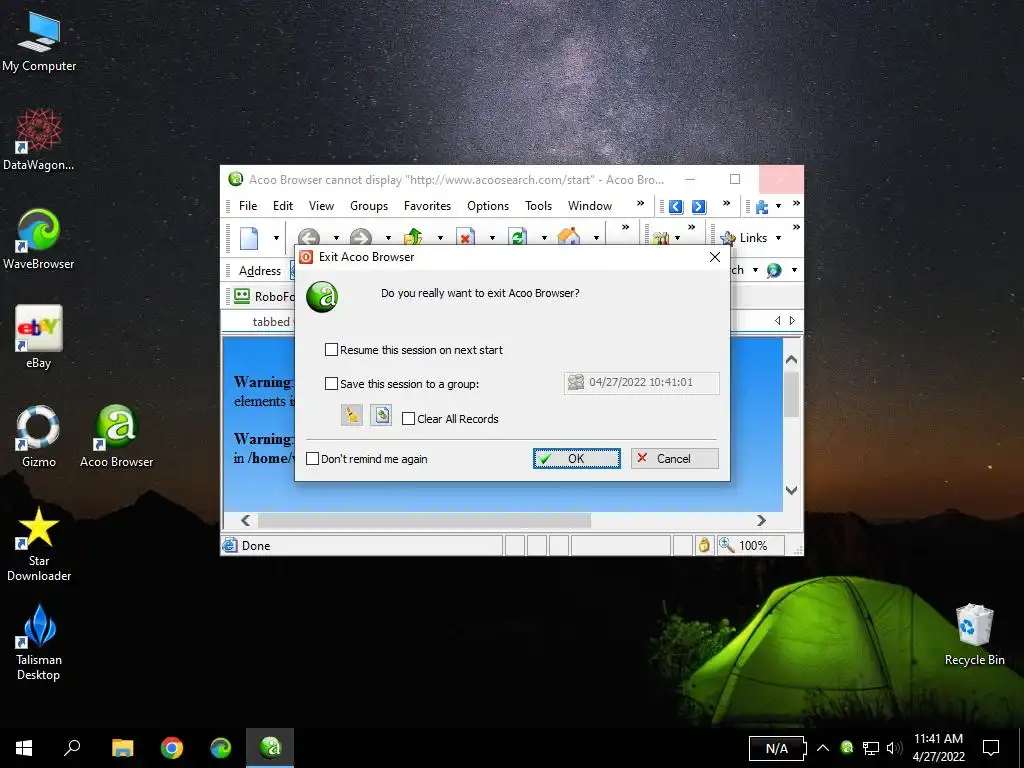Expand the Stop button dropdown arrow
The height and width of the screenshot is (768, 1024).
[492, 238]
